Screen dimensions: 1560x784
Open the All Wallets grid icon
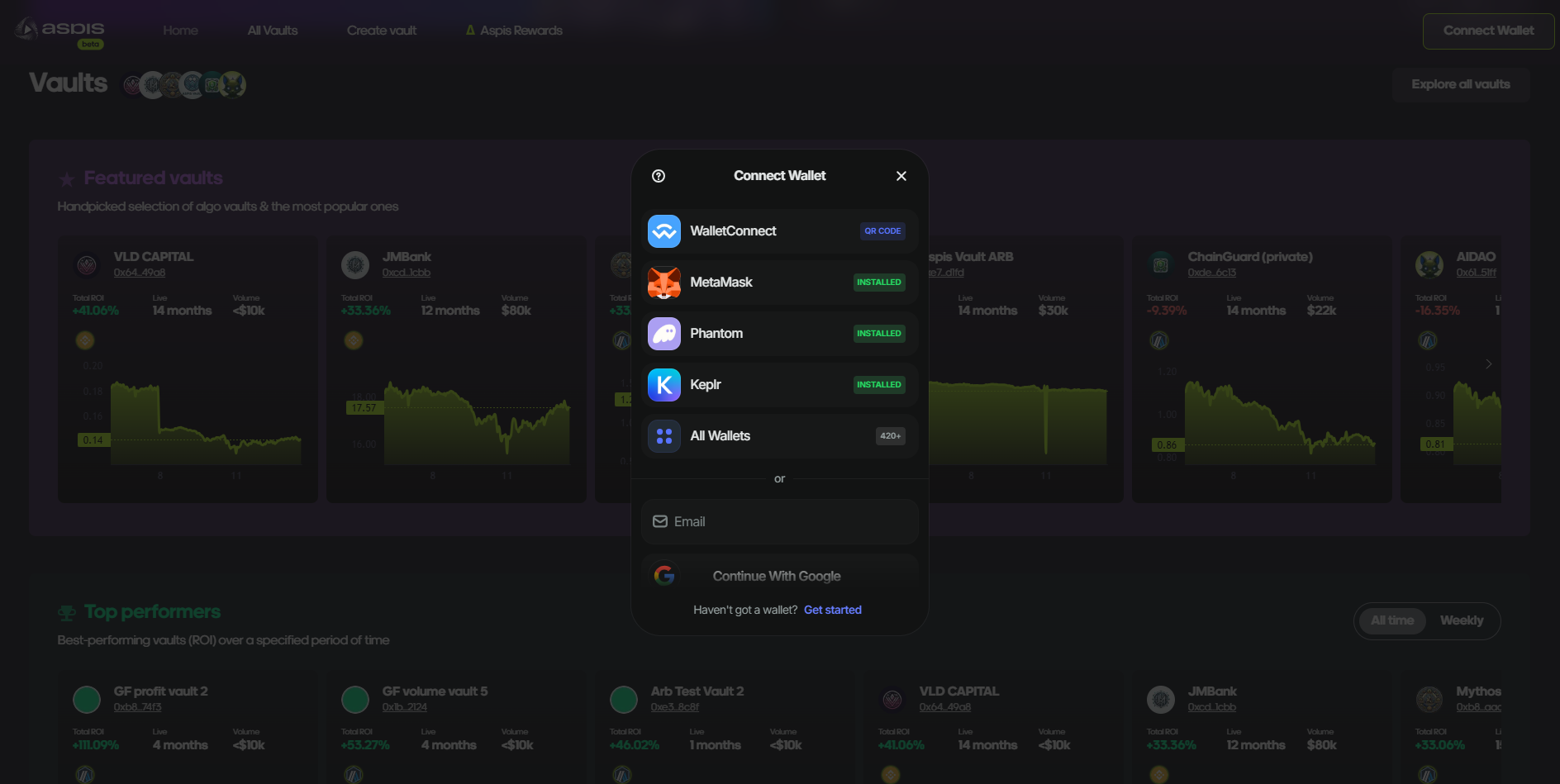point(663,436)
